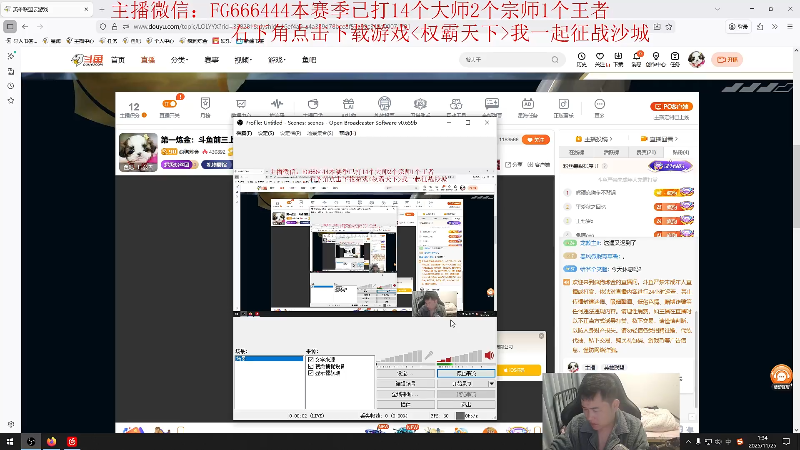800x450 pixels.
Task: Adjust the microphone volume meter in OBS
Action: pyautogui.click(x=400, y=356)
